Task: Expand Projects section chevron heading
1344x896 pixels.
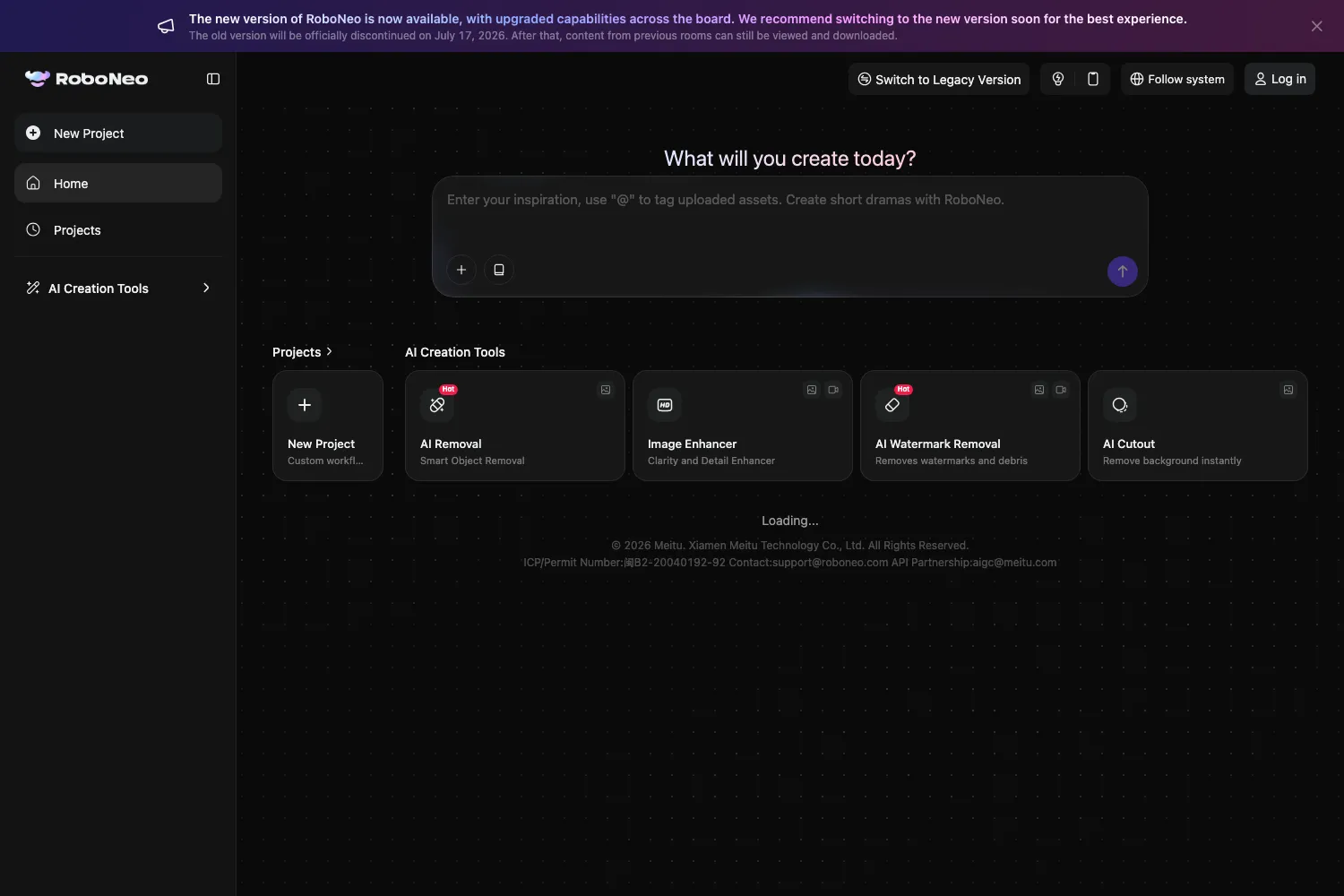Action: 302,352
